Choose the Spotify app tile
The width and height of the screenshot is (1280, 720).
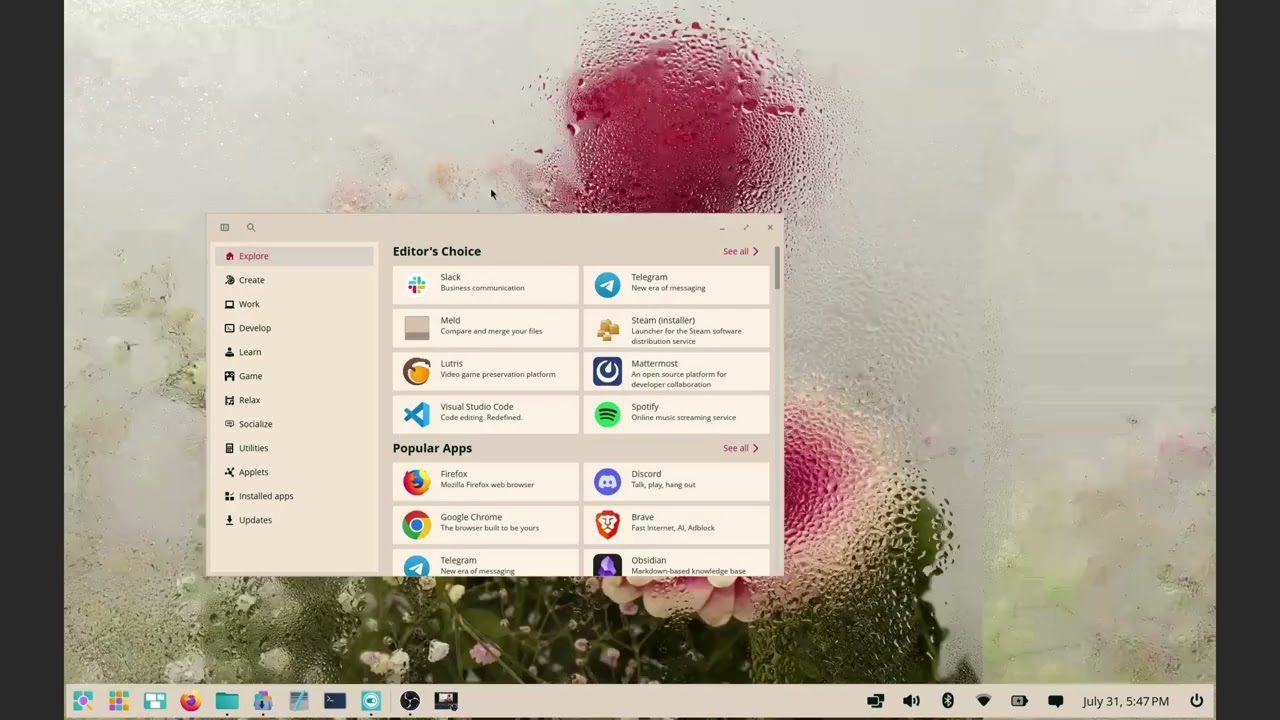(676, 414)
